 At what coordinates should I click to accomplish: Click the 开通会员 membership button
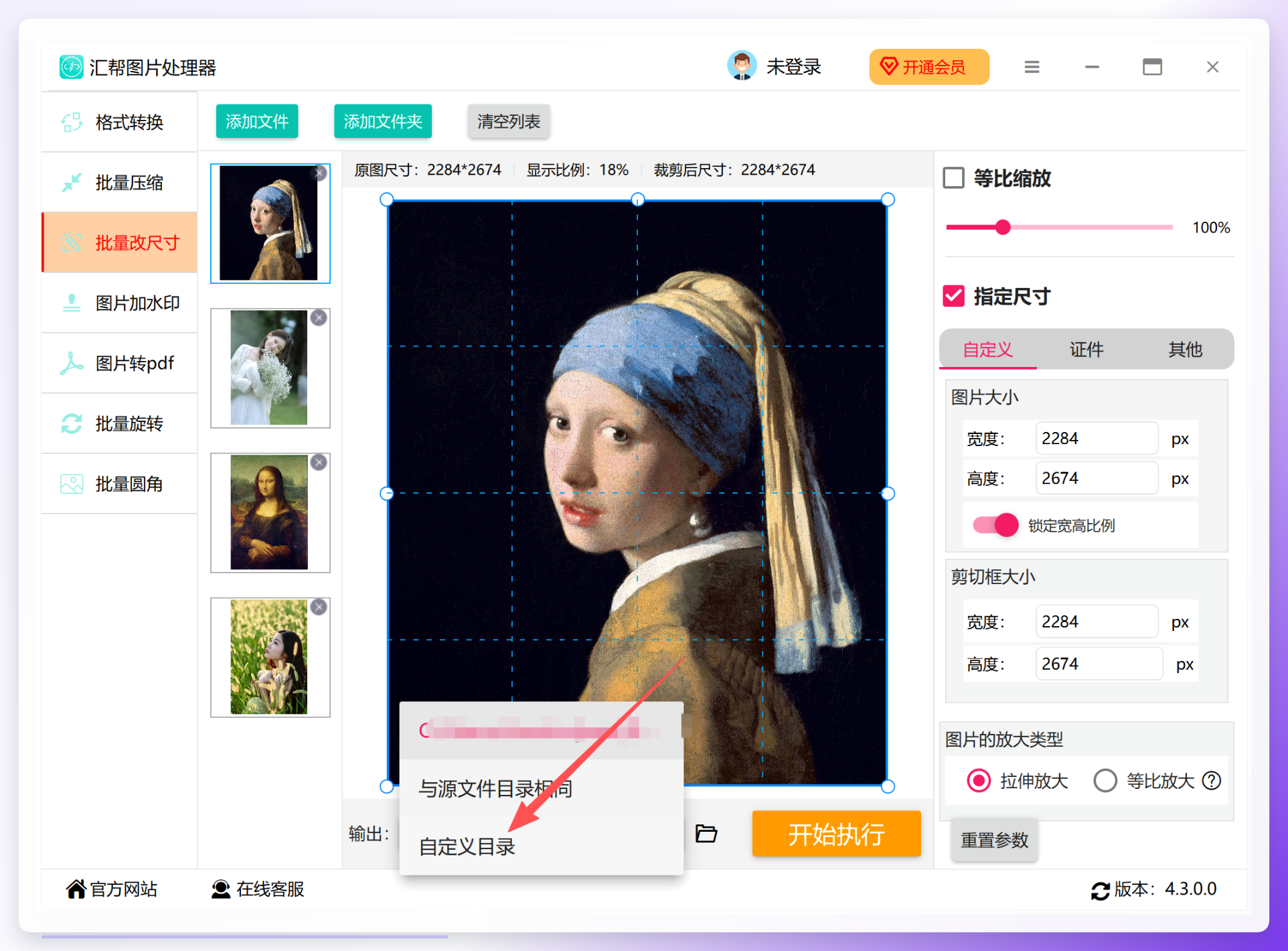click(x=929, y=67)
